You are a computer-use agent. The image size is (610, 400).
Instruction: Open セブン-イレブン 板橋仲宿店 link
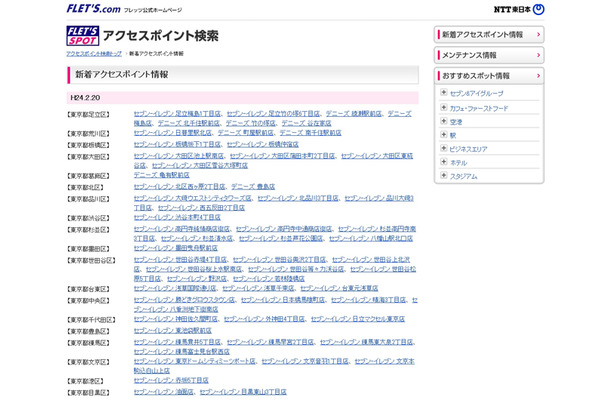coord(263,144)
